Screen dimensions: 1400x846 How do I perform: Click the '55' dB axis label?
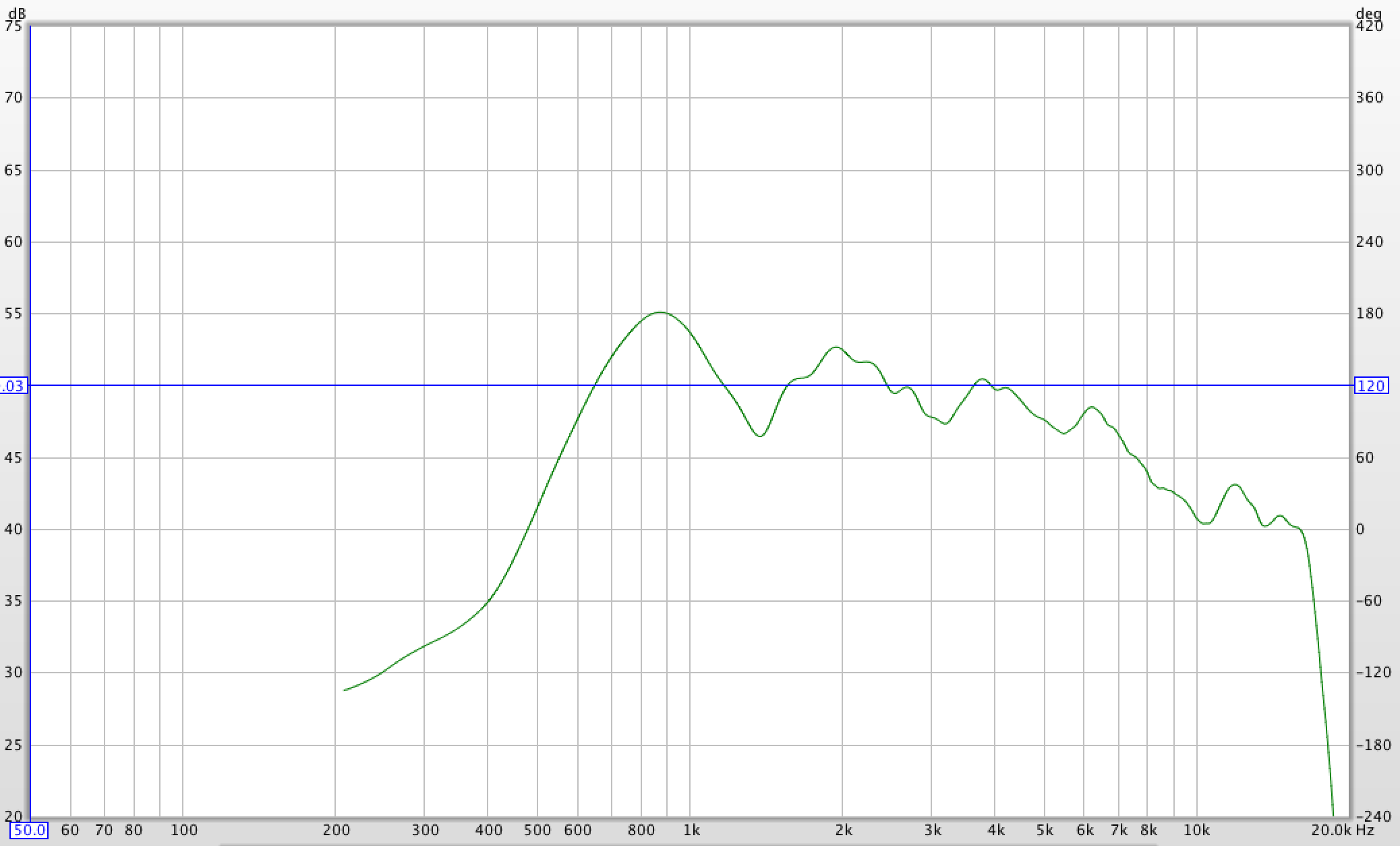13,314
